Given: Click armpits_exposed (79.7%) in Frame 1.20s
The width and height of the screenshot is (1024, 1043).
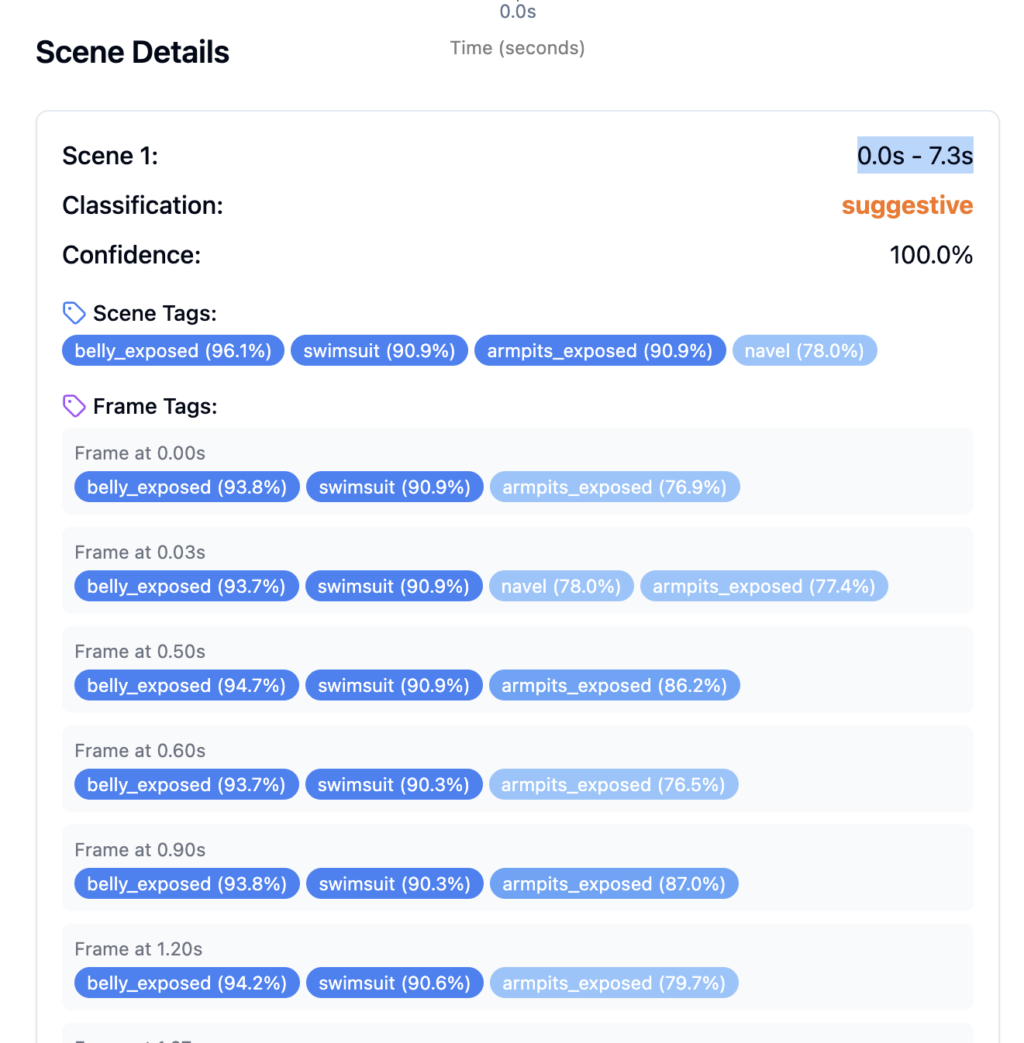Looking at the screenshot, I should coord(614,982).
